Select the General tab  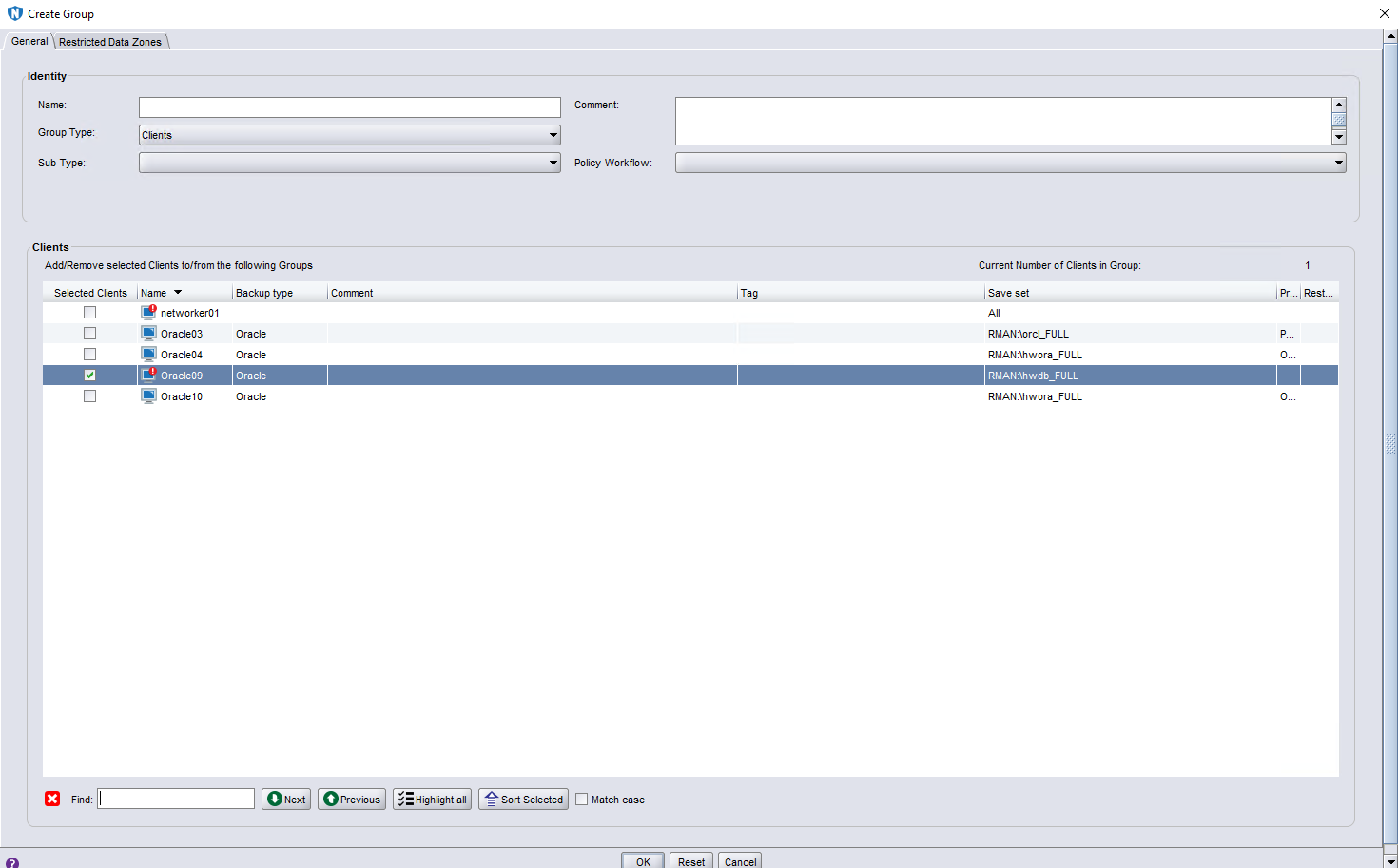[x=29, y=41]
